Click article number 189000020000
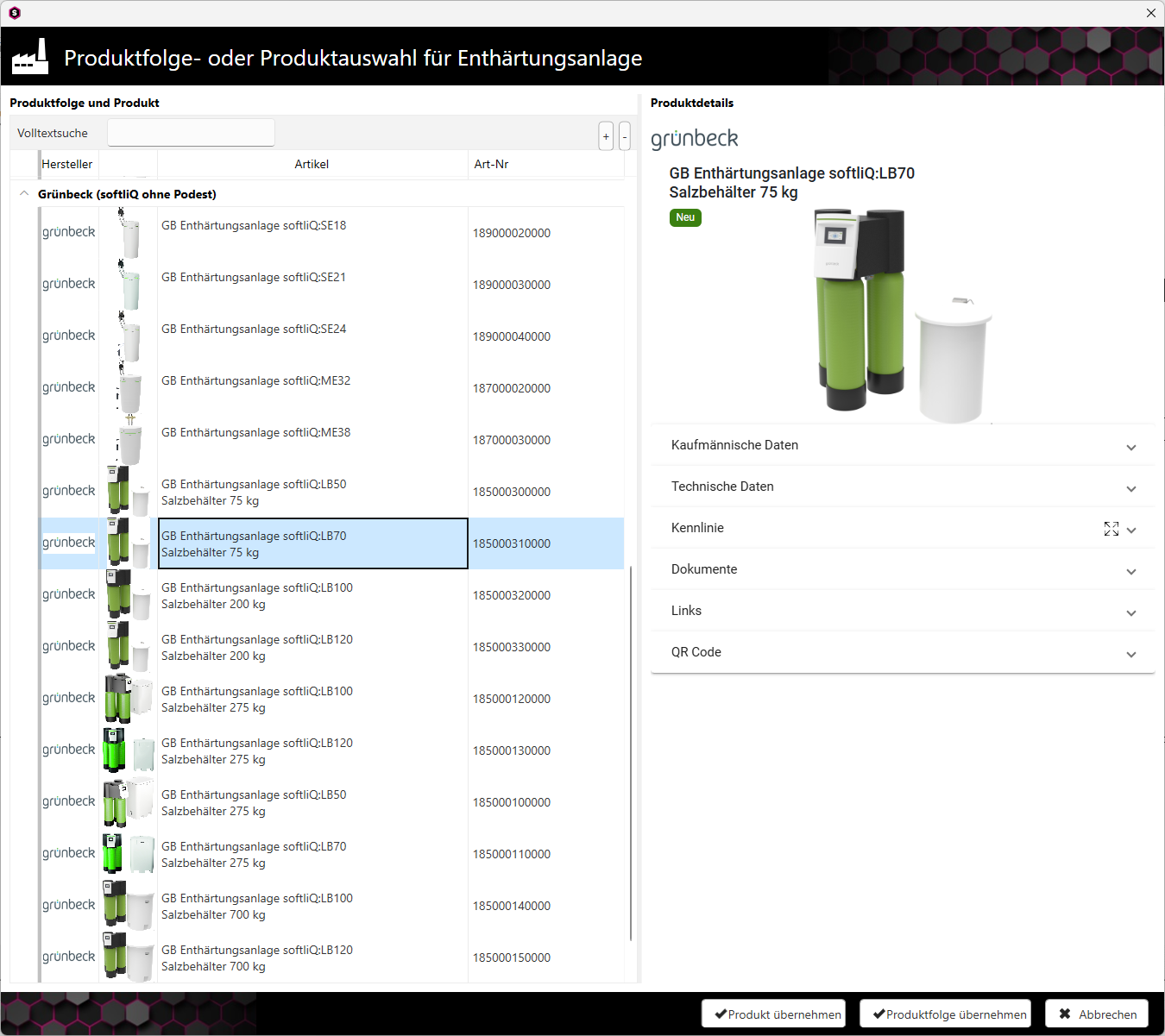The height and width of the screenshot is (1036, 1165). coord(512,233)
